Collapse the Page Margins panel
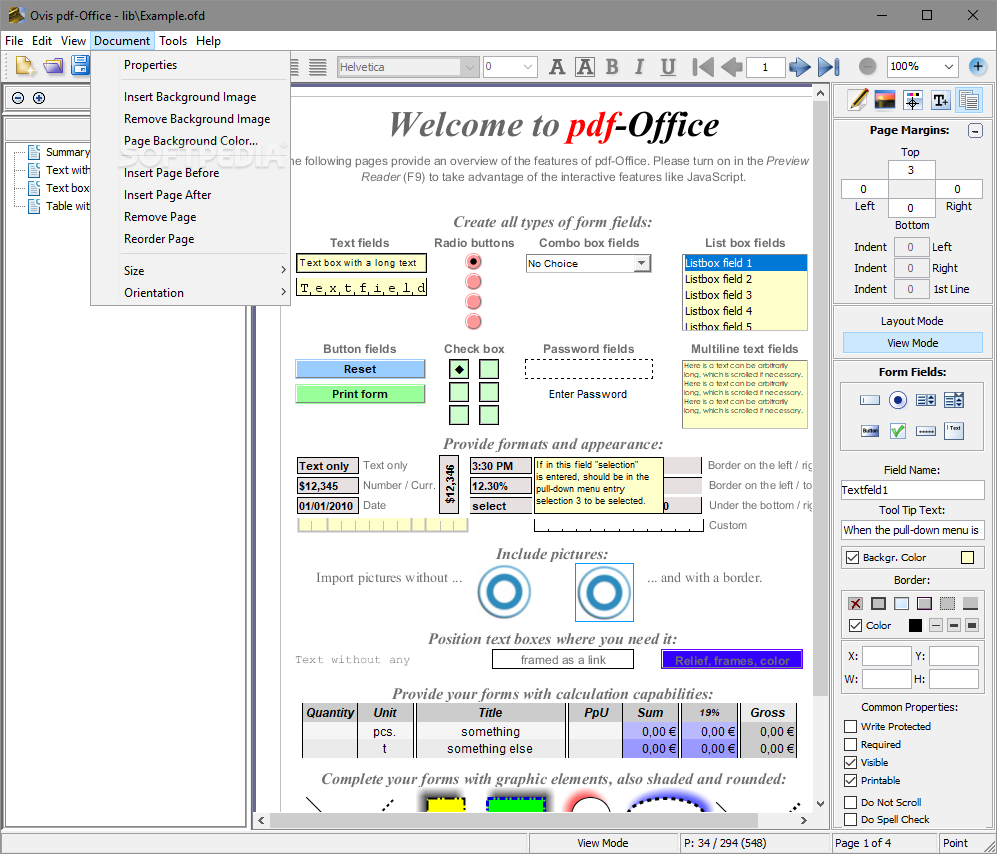This screenshot has width=997, height=854. click(975, 130)
